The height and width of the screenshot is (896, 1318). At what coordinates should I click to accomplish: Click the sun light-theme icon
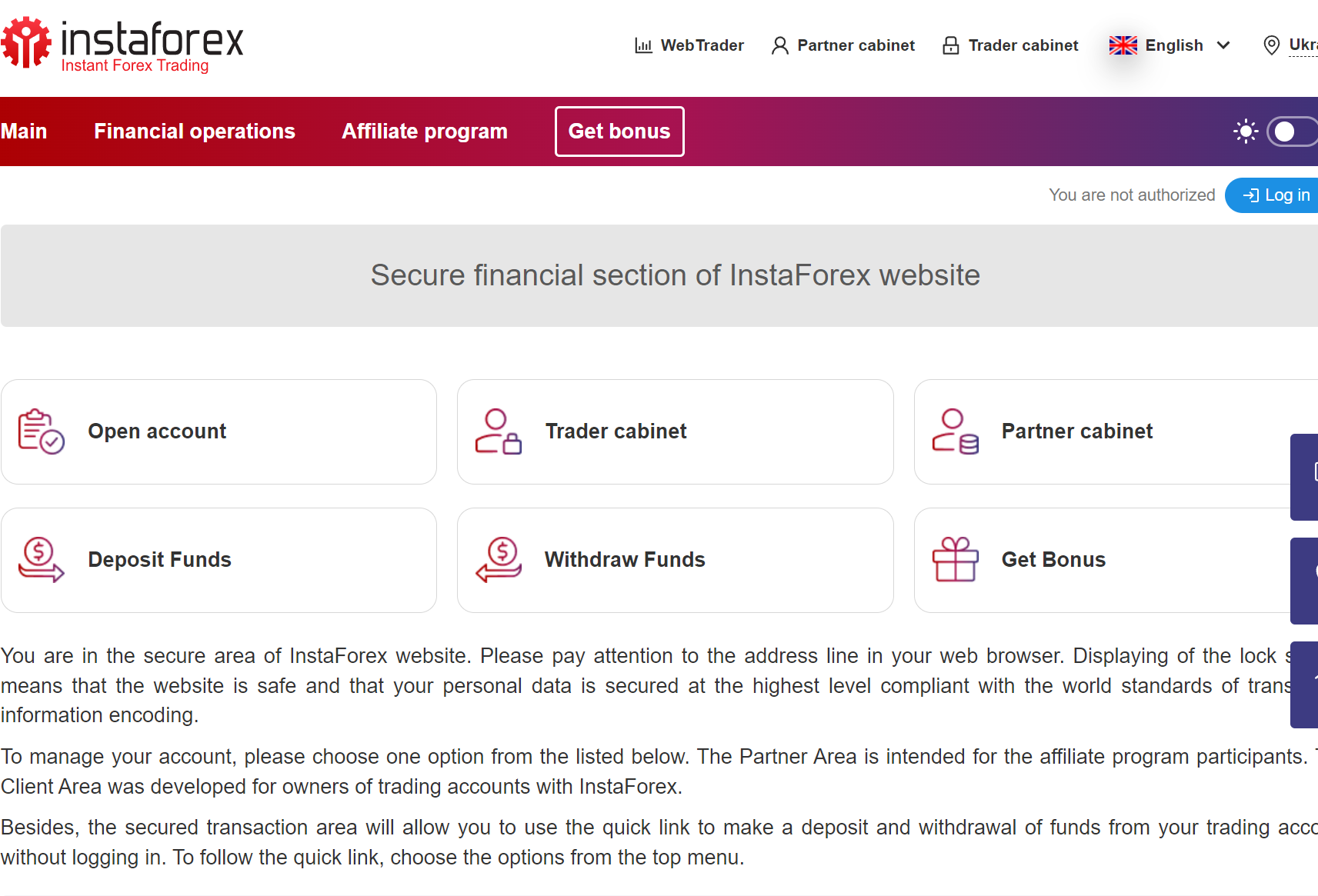coord(1246,132)
